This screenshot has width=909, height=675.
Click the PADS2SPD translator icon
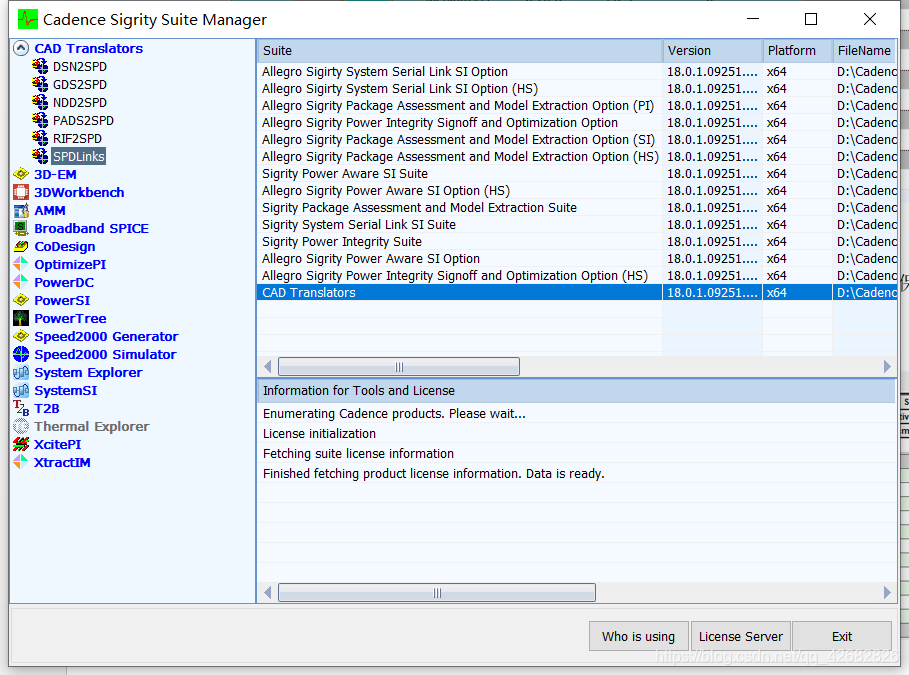pyautogui.click(x=40, y=120)
